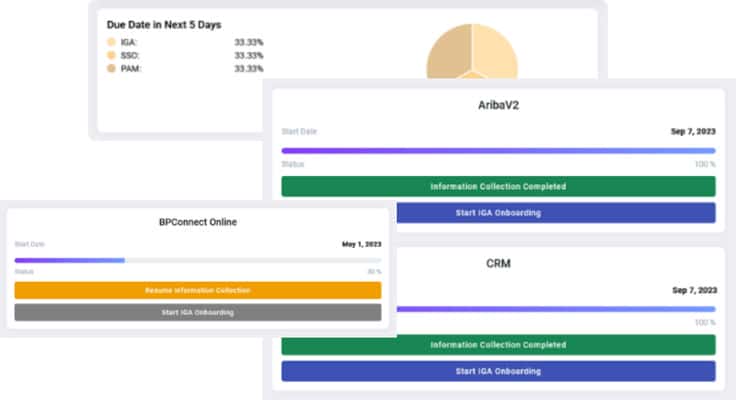Image resolution: width=736 pixels, height=400 pixels.
Task: Open the AribaV2 card title
Action: point(498,105)
